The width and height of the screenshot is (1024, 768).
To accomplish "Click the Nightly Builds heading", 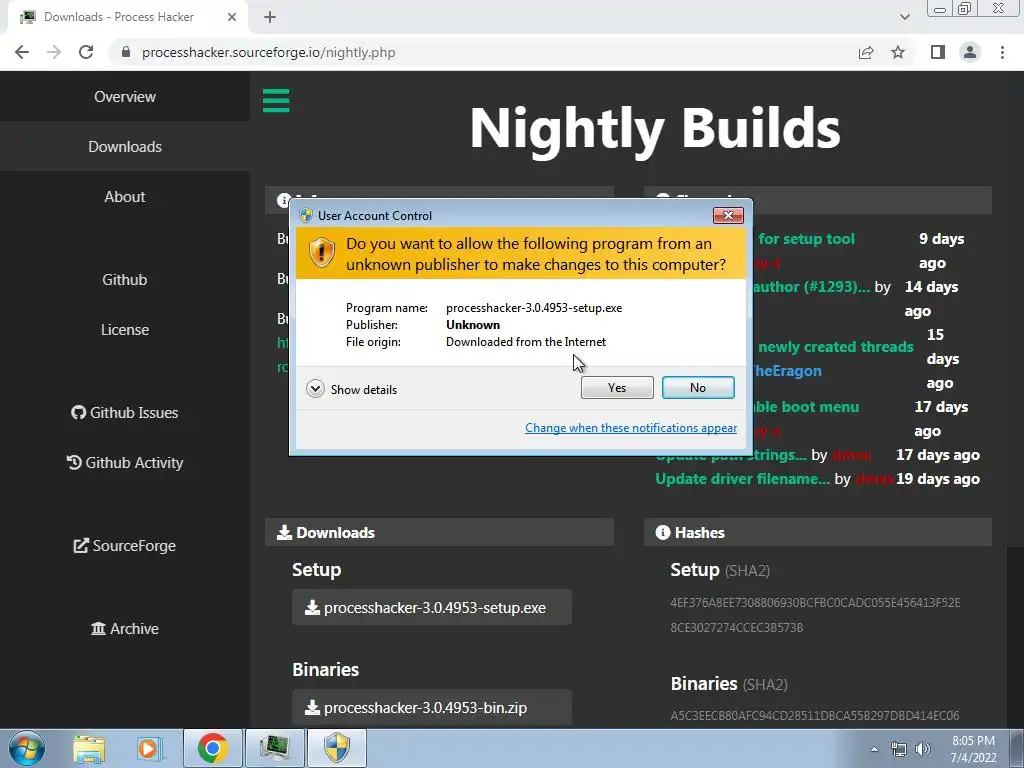I will (x=654, y=128).
